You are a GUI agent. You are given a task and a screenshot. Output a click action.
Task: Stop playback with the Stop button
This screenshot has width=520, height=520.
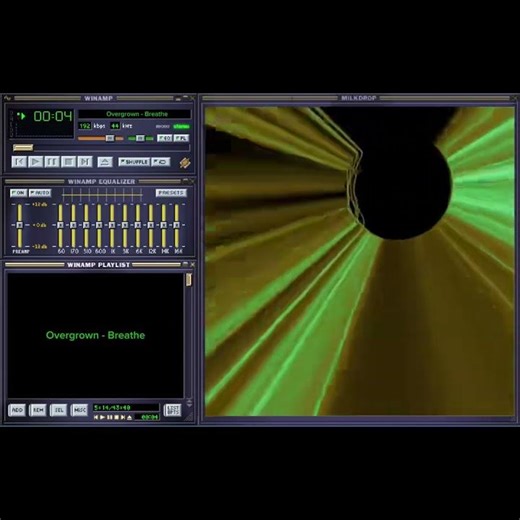click(69, 162)
